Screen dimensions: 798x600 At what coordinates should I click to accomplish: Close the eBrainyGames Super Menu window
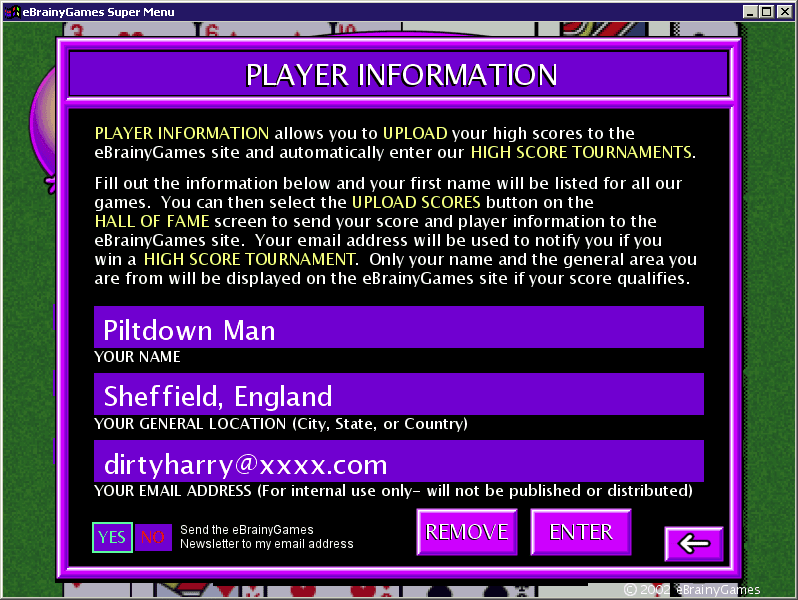point(784,12)
